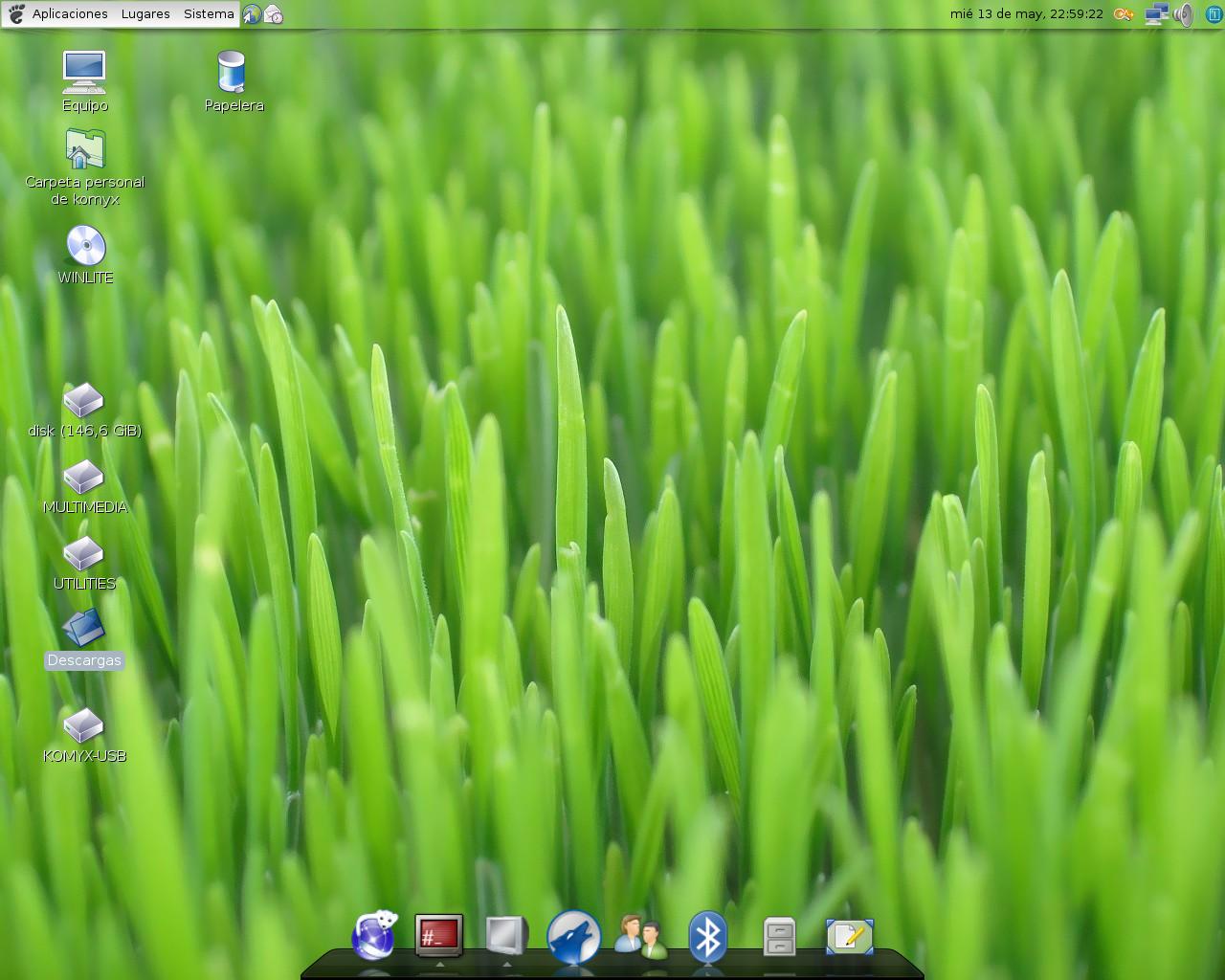This screenshot has width=1225, height=980.
Task: Launch the web browser from top panel
Action: 252,14
